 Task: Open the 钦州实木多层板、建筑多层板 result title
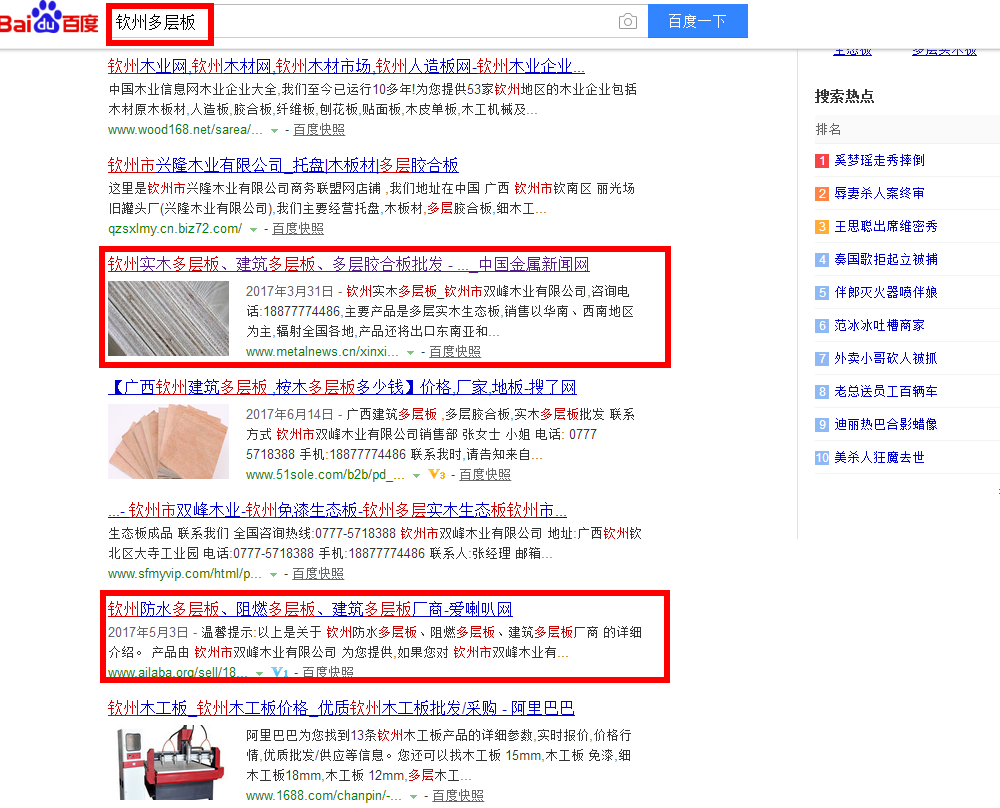(348, 264)
